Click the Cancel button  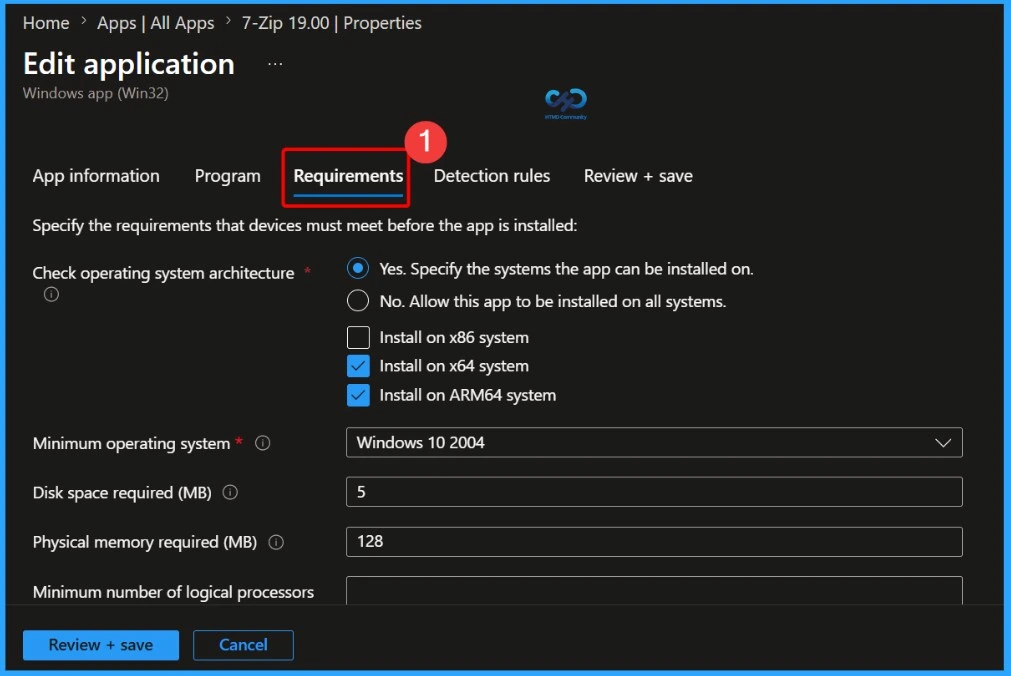pos(243,645)
